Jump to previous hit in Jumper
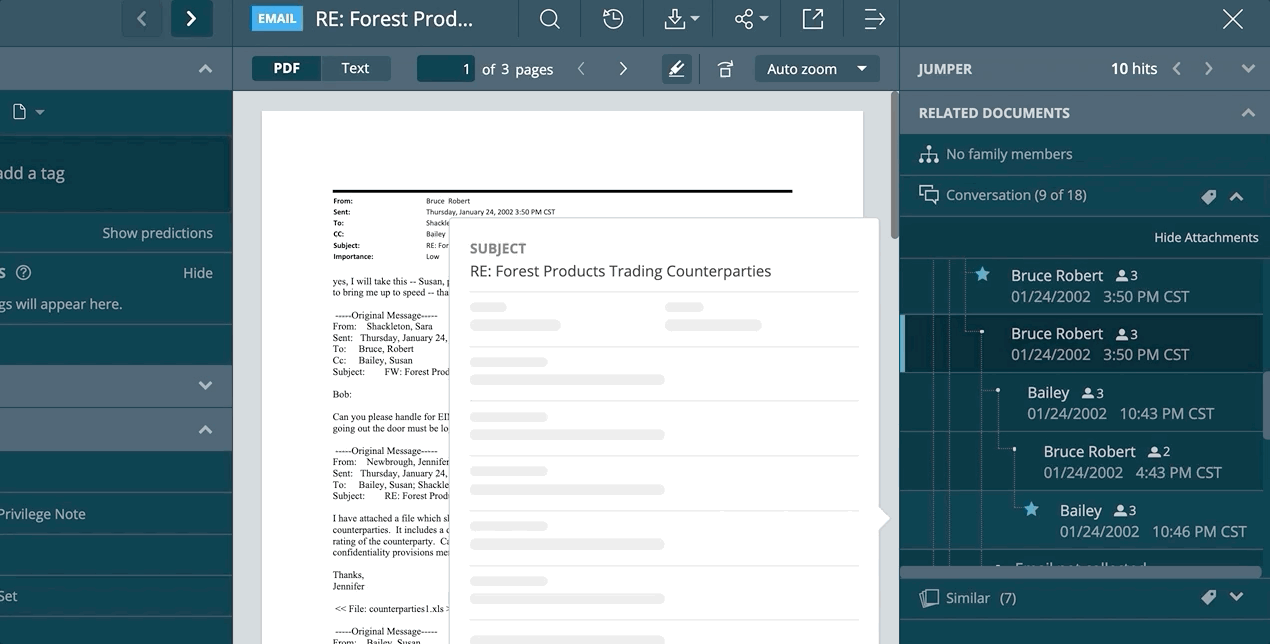The image size is (1270, 644). (1177, 69)
